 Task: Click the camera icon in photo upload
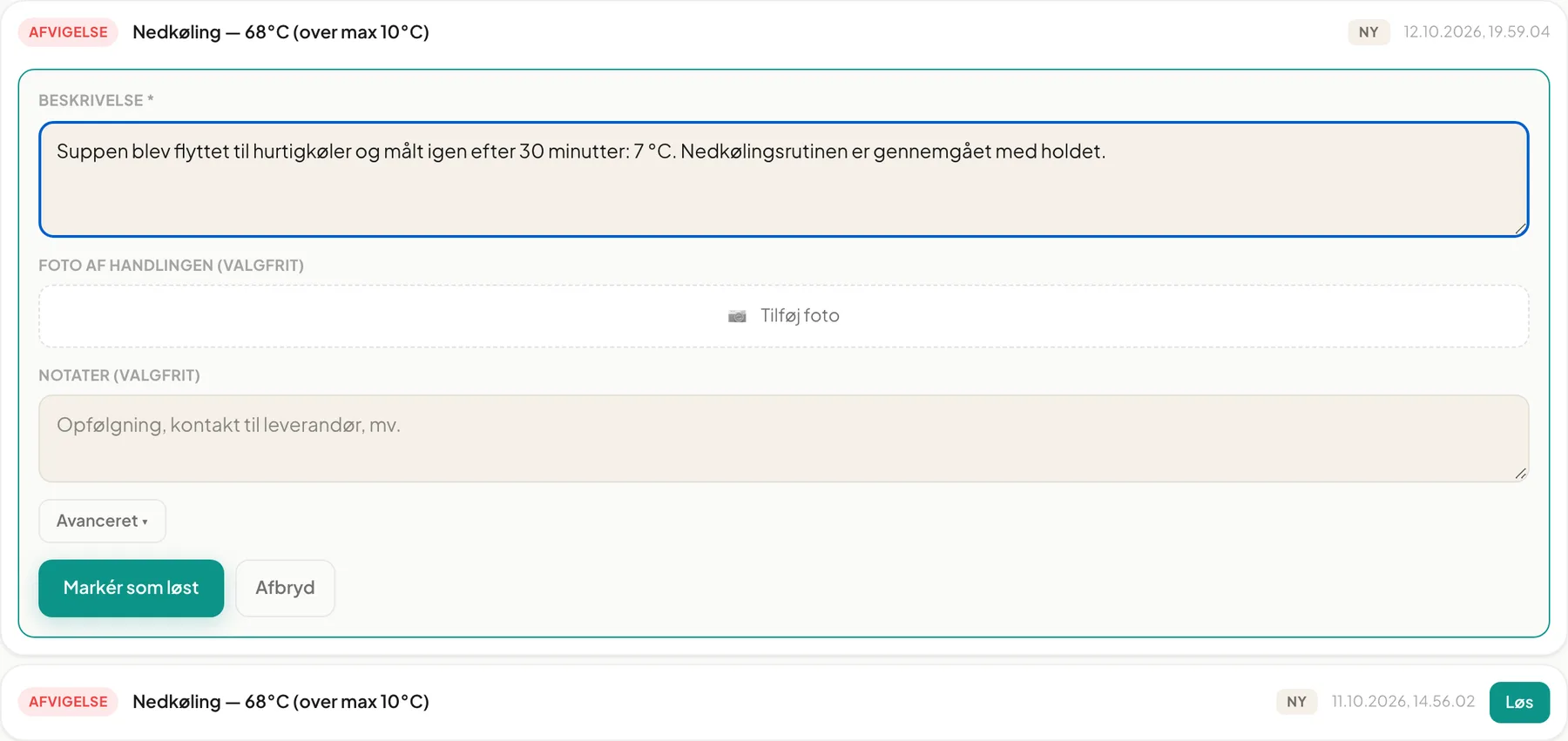coord(737,316)
